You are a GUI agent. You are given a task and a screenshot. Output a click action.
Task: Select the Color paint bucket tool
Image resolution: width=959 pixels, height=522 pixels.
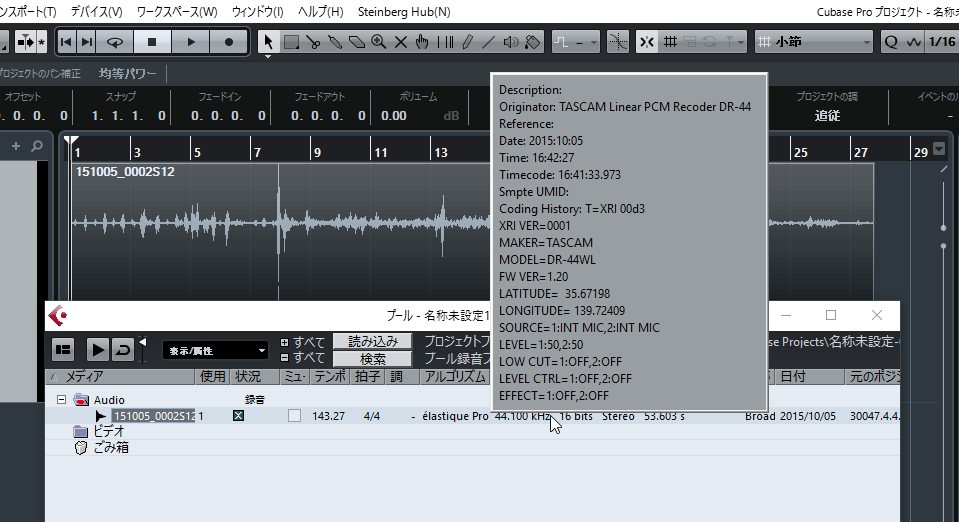click(533, 42)
